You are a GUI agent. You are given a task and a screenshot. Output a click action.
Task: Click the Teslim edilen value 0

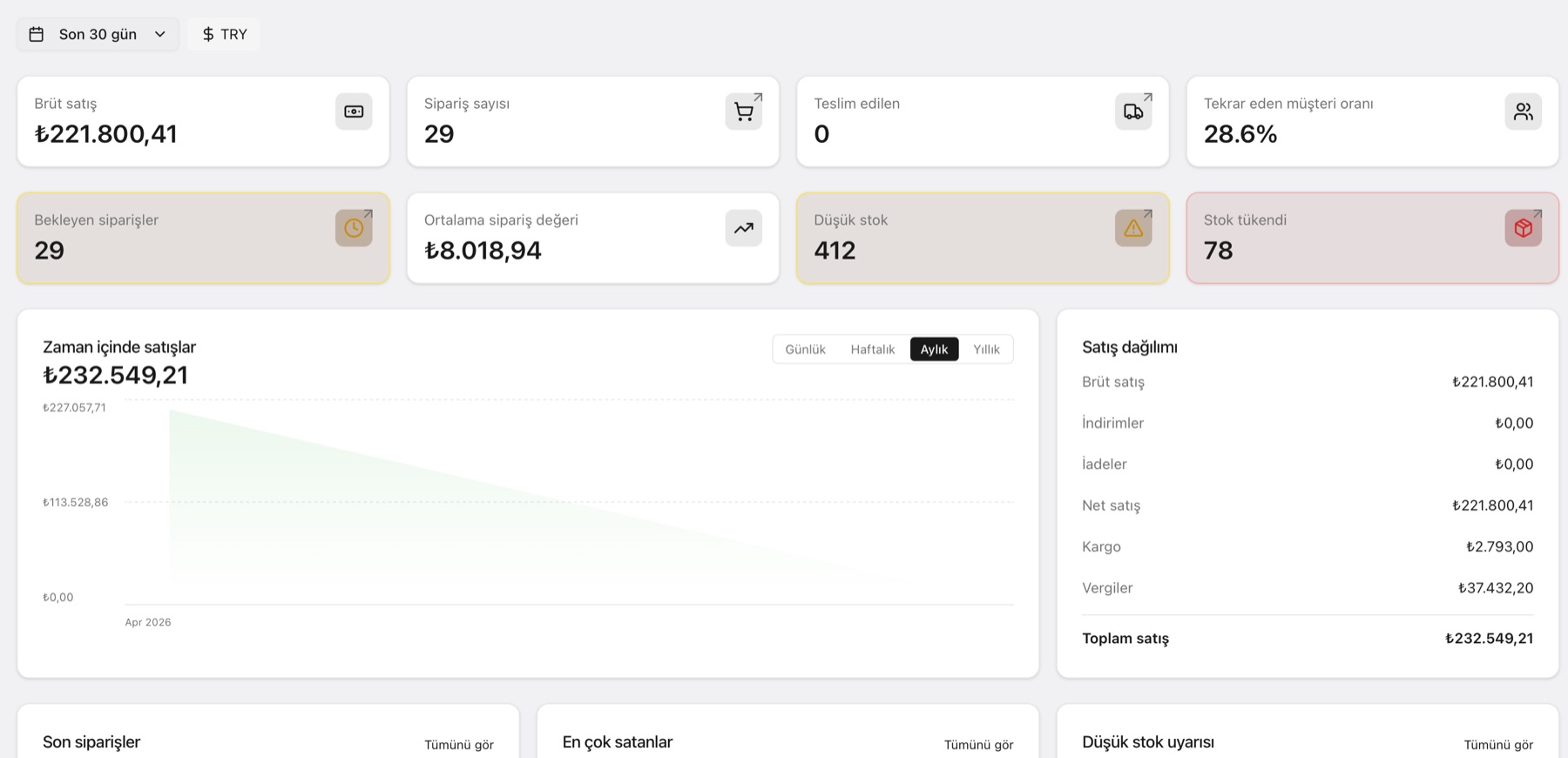coord(821,134)
